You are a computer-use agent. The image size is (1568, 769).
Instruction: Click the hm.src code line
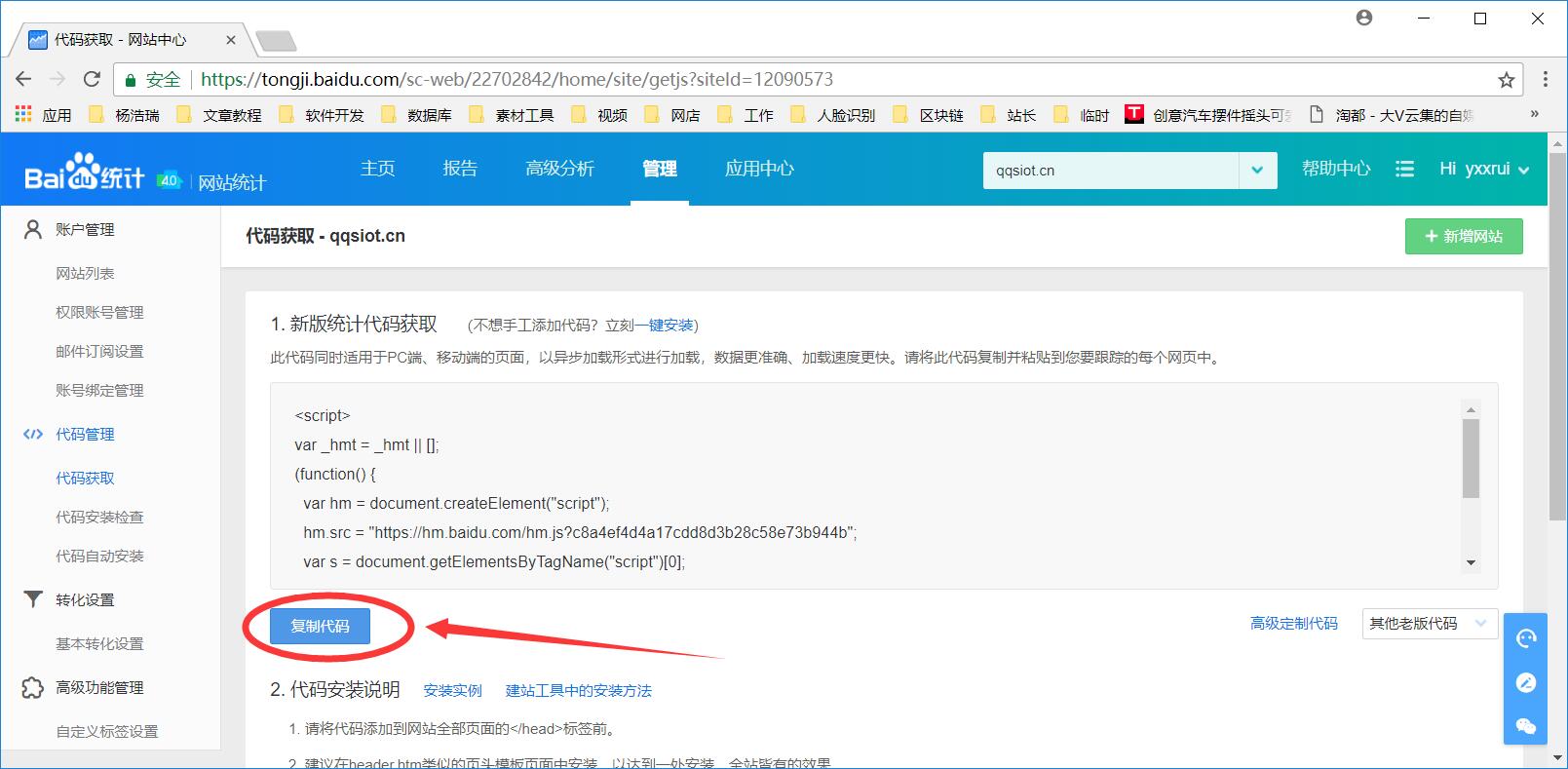coord(580,532)
